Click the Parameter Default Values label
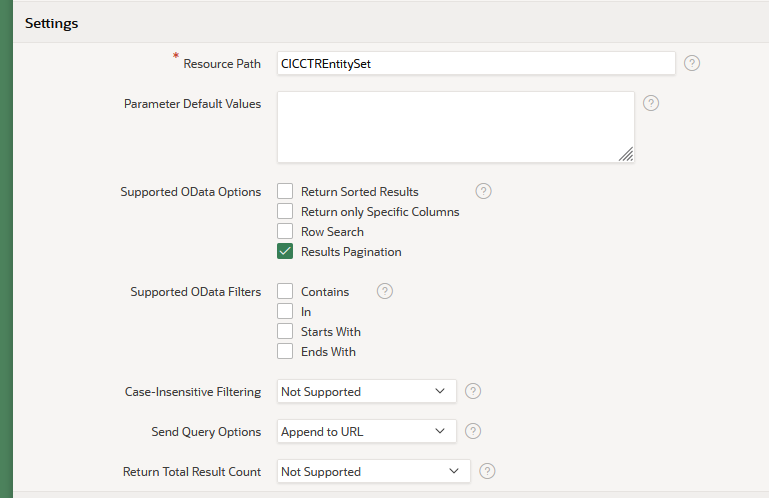This screenshot has width=769, height=498. [x=192, y=104]
